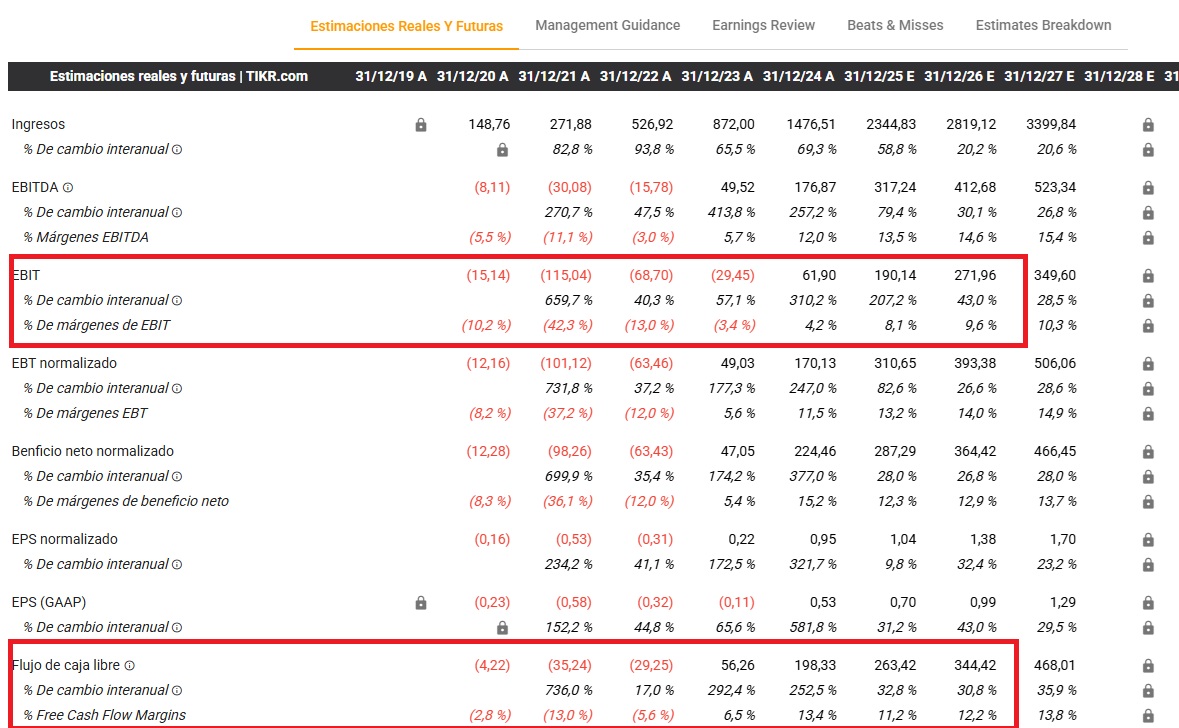Click the lock icon in the EPS (GAAP) row under 31/12/19

click(x=421, y=603)
